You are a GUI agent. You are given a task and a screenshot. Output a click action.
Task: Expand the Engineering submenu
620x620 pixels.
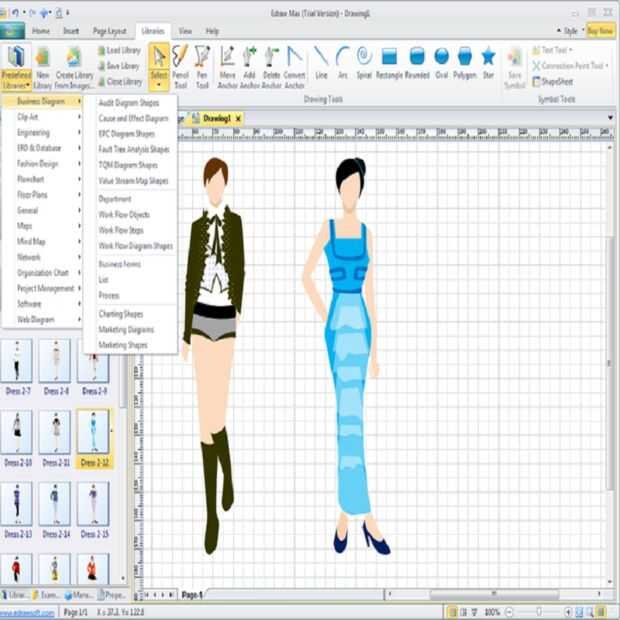pos(42,132)
